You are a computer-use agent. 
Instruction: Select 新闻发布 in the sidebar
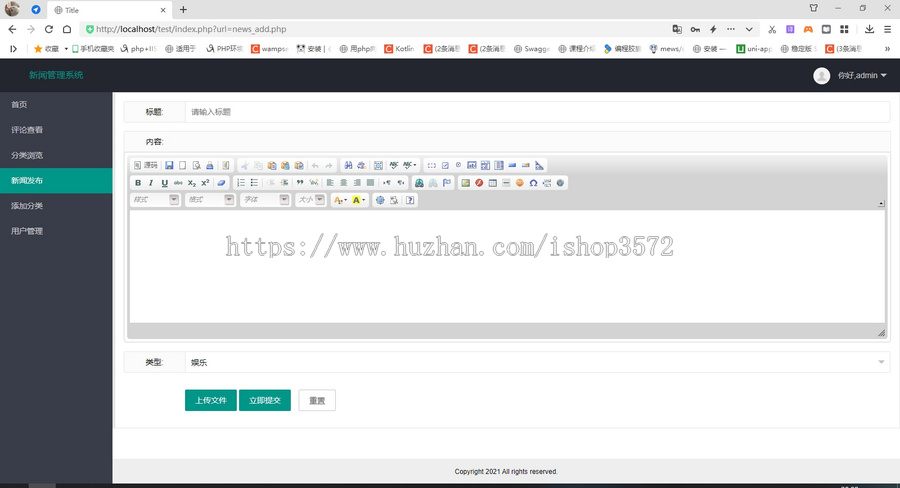[x=56, y=180]
